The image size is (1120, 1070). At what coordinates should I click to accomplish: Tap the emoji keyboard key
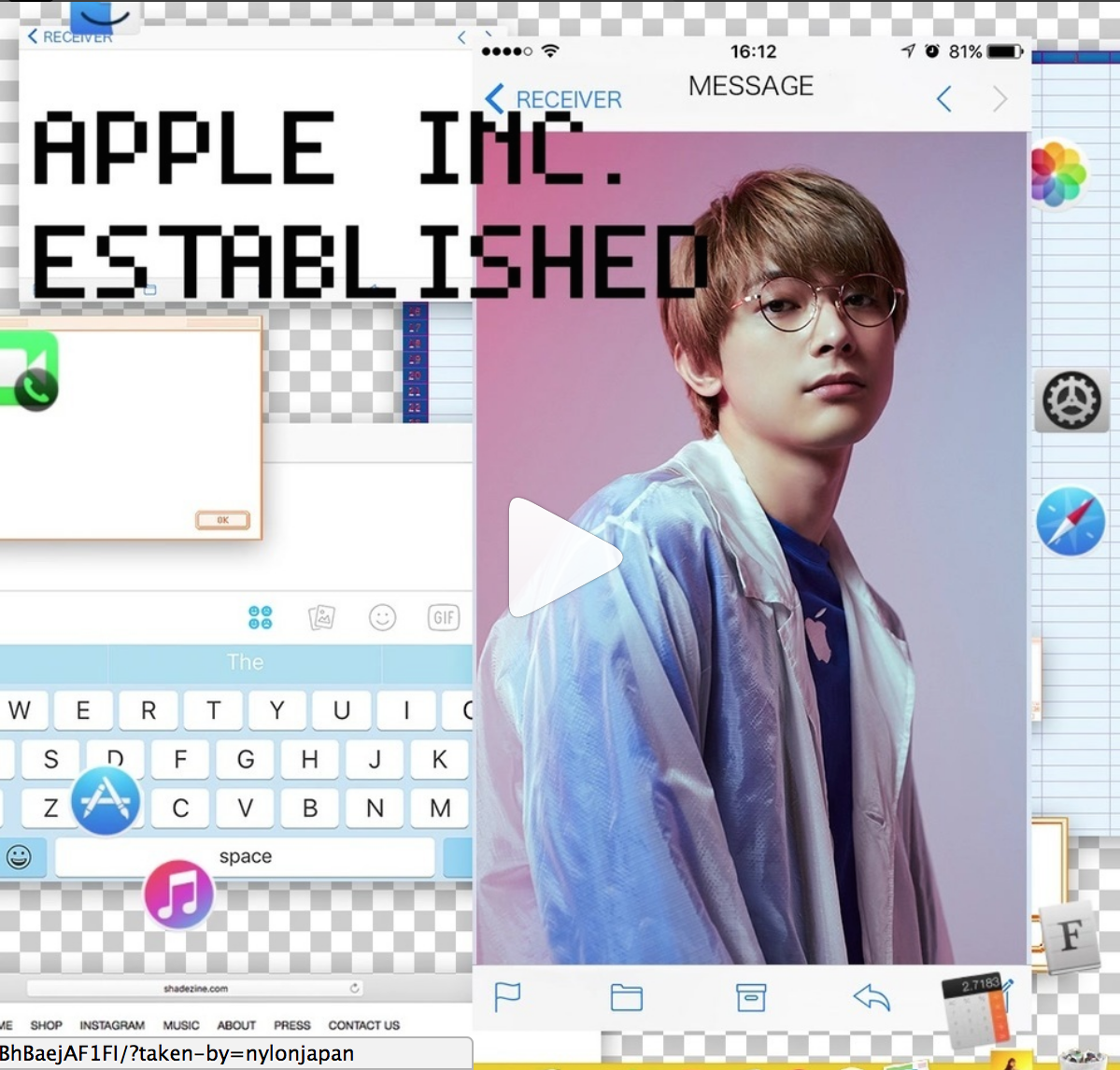pos(20,856)
